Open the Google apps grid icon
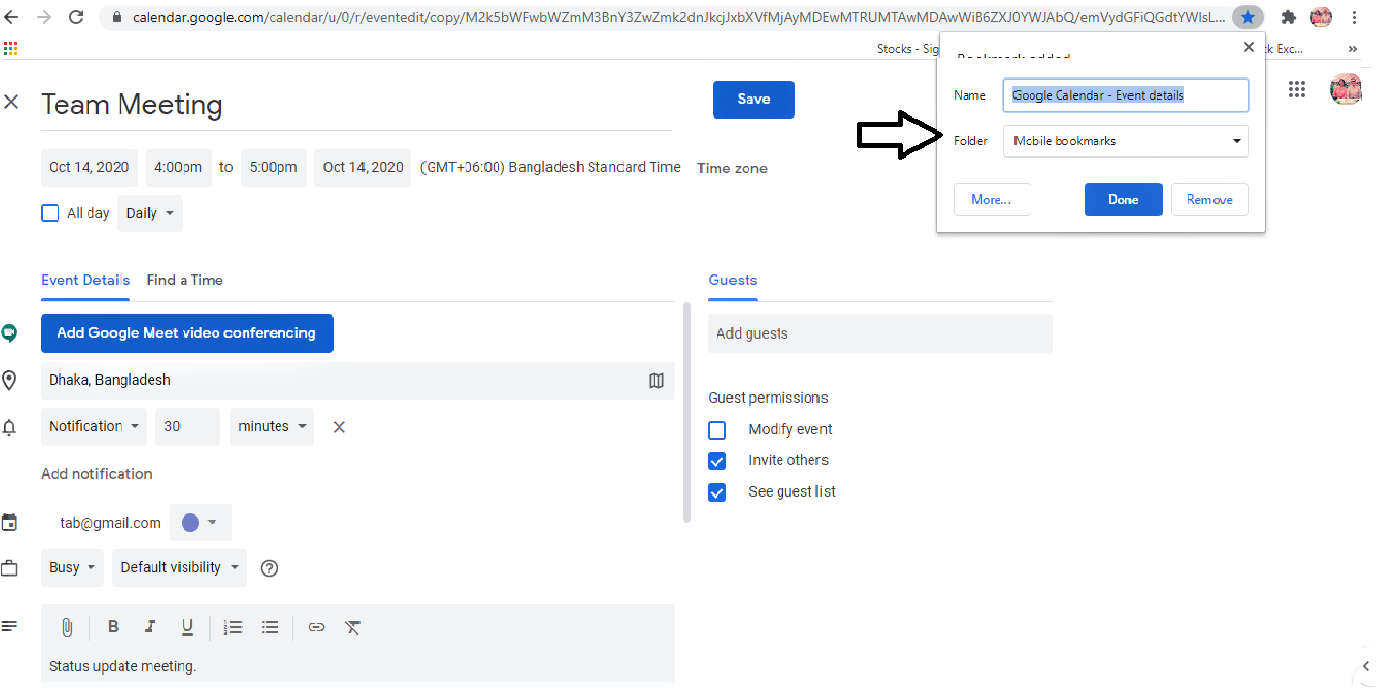The image size is (1376, 688). tap(1297, 89)
